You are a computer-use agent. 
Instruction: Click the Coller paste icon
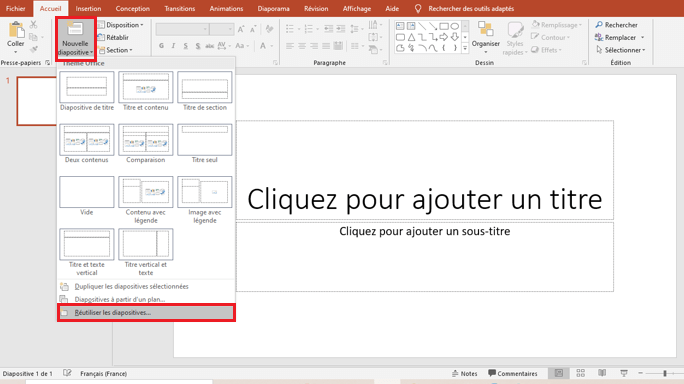[x=16, y=30]
